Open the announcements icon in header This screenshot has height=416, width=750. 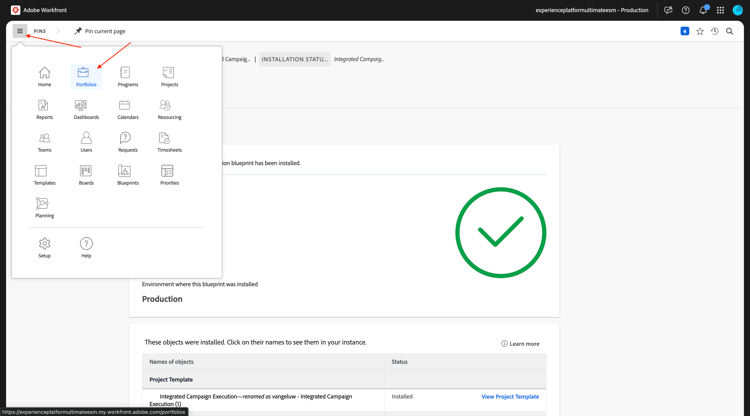point(668,10)
